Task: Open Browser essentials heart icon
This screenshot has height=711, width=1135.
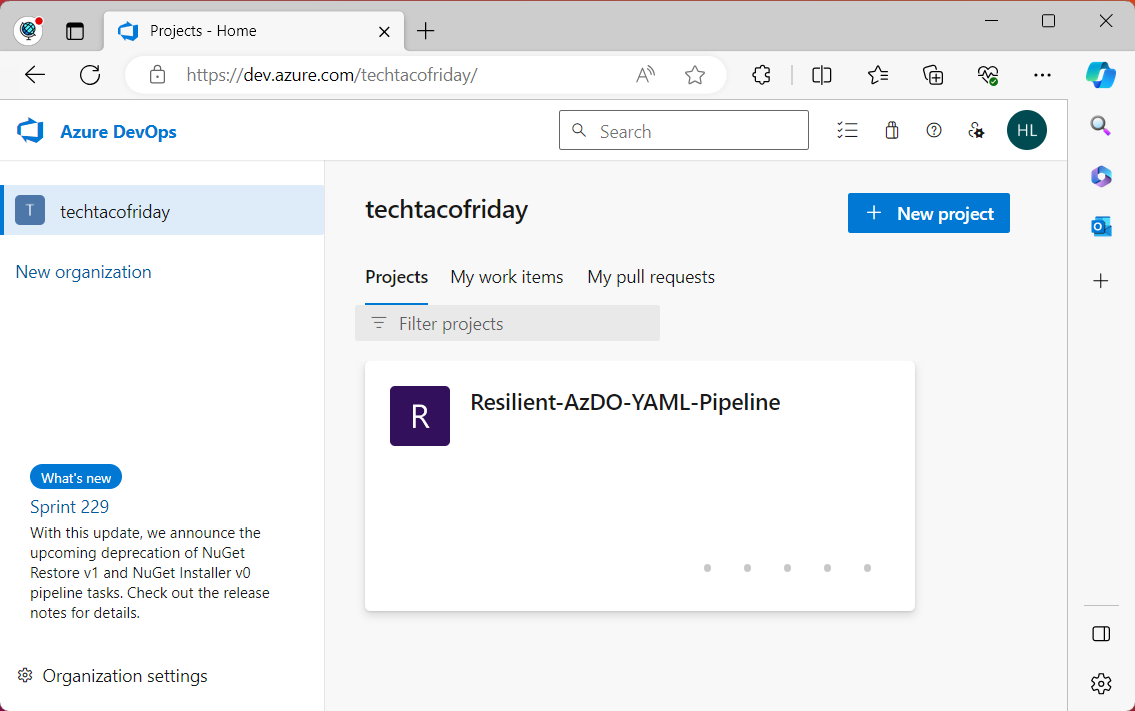Action: pos(988,75)
